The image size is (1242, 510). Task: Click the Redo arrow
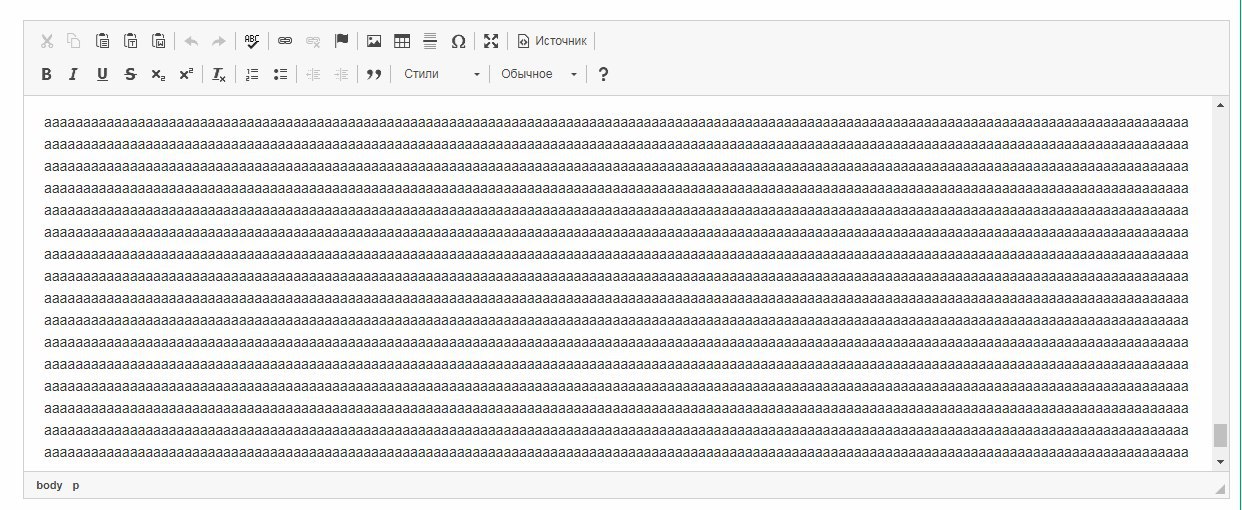(219, 41)
